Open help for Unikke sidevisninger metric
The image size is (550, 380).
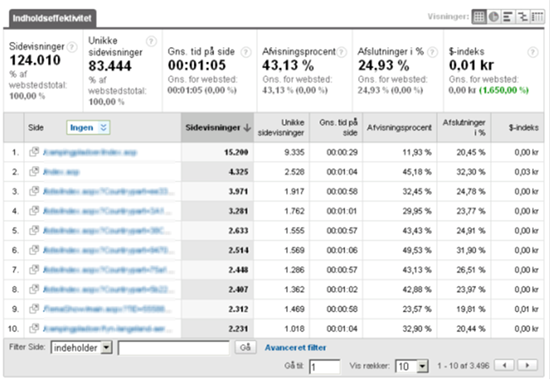click(x=151, y=41)
